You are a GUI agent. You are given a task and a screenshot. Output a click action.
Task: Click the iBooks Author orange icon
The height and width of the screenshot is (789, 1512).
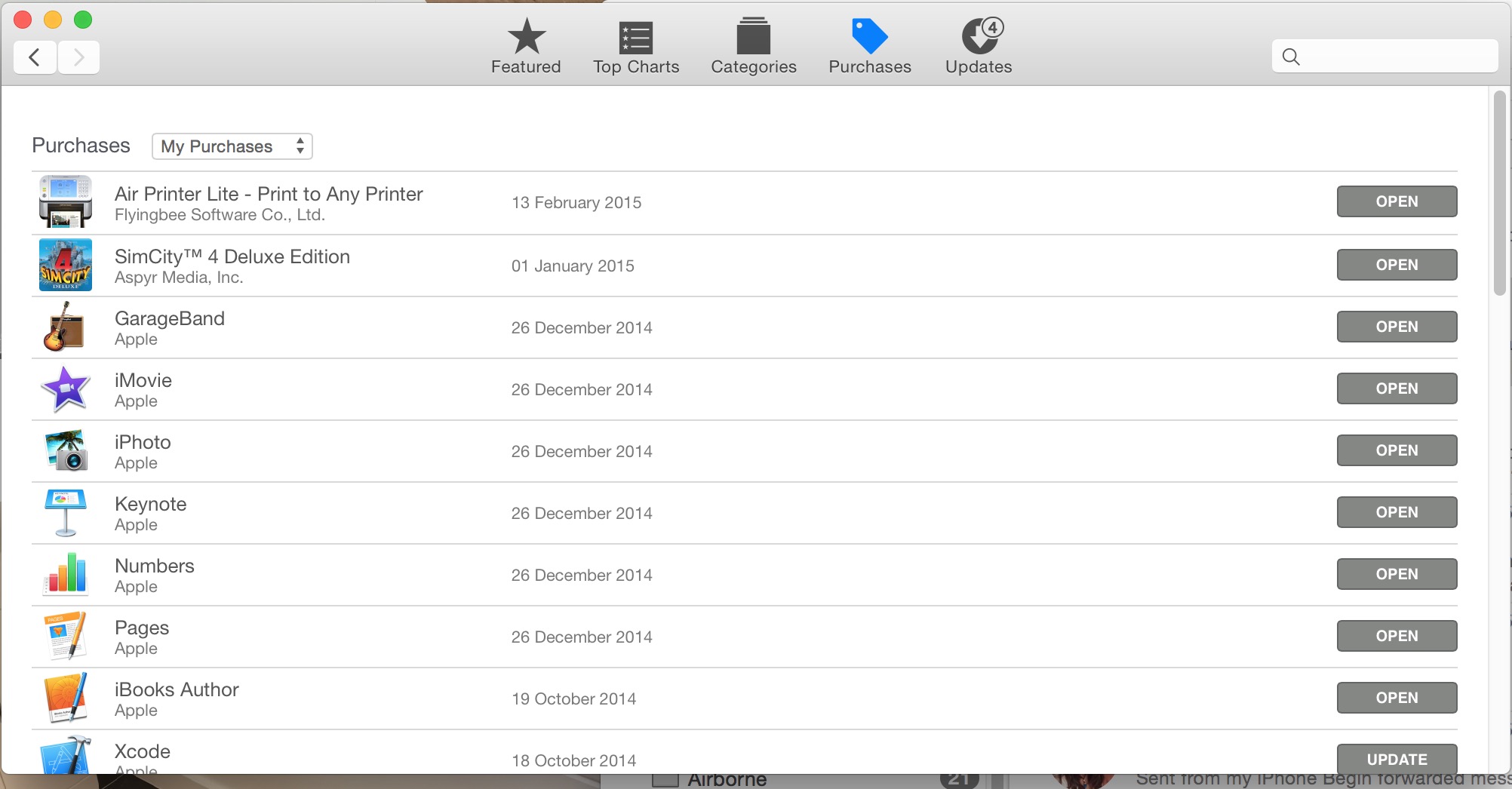point(66,698)
